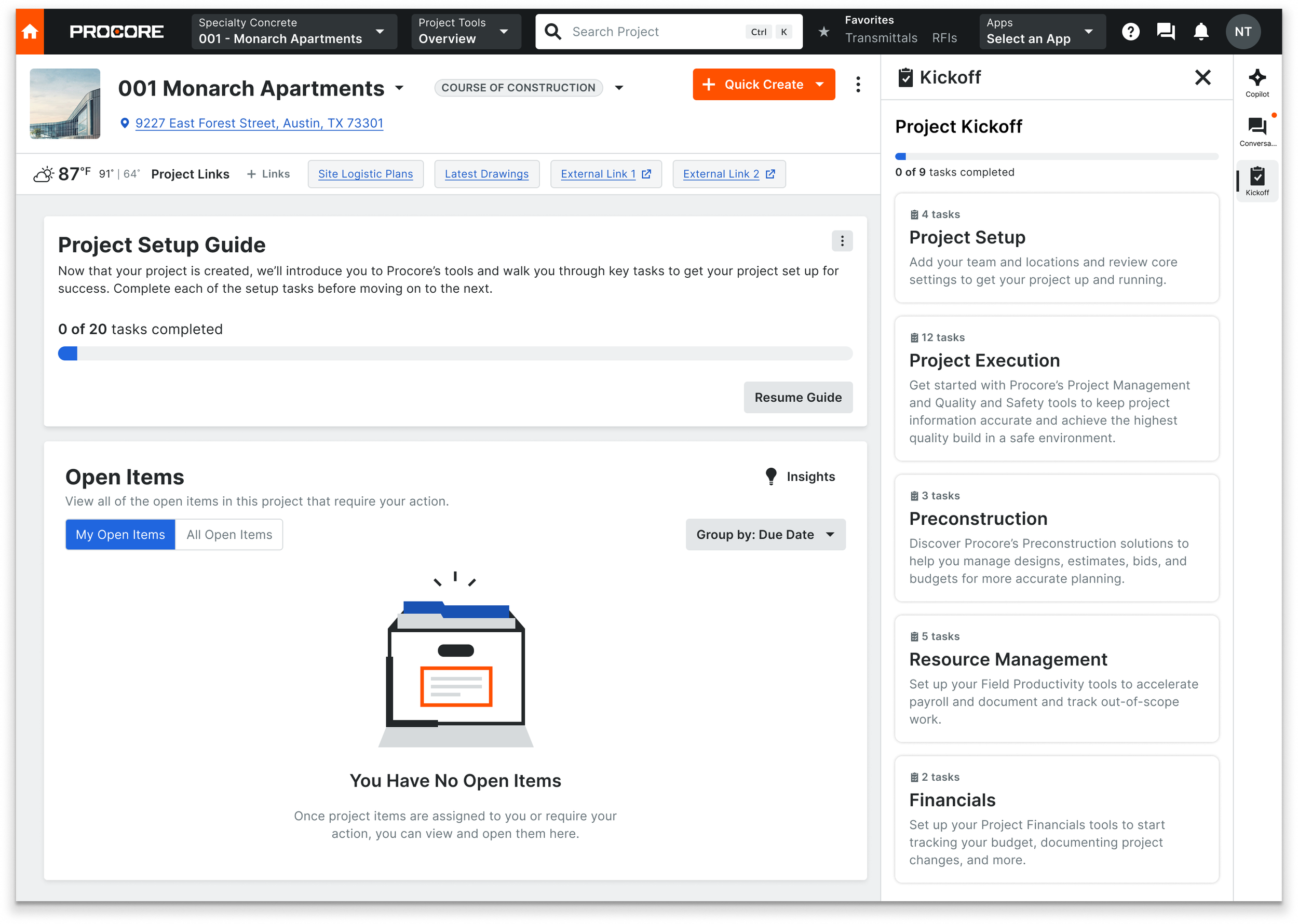Switch to All Open Items
1298x924 pixels.
229,534
